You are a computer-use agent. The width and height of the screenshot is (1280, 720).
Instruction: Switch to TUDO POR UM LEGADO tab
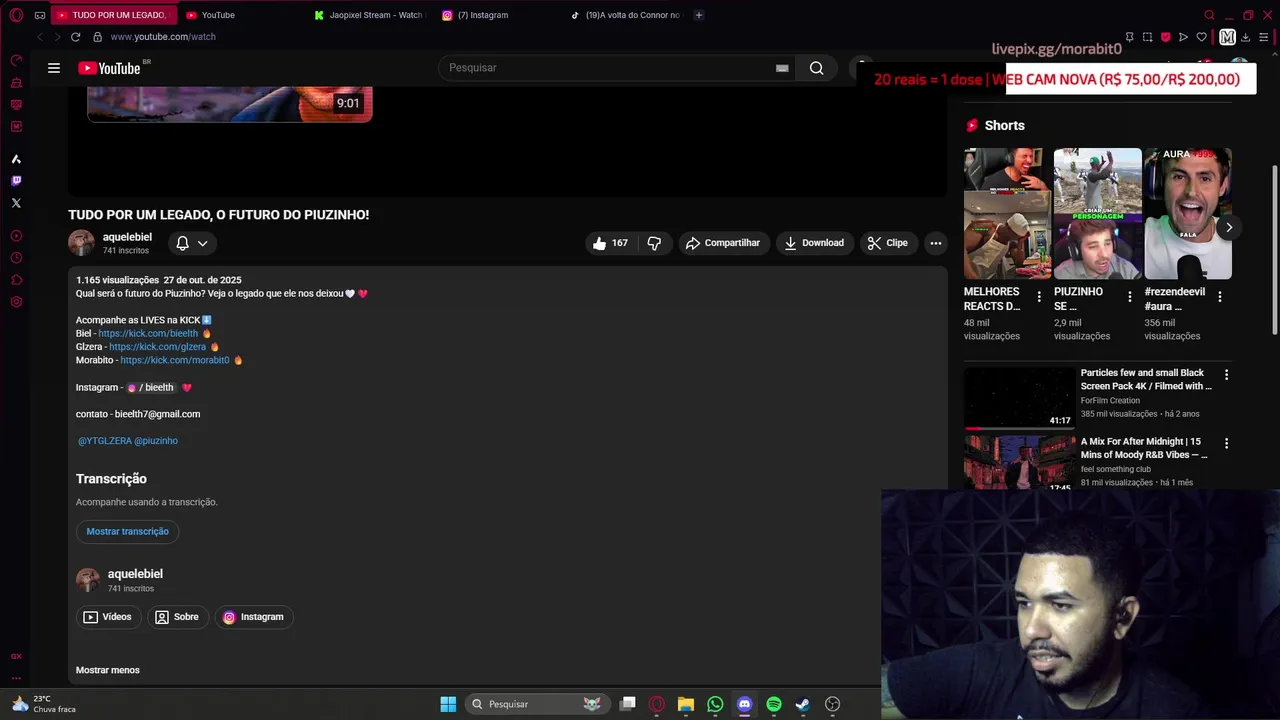tap(113, 15)
